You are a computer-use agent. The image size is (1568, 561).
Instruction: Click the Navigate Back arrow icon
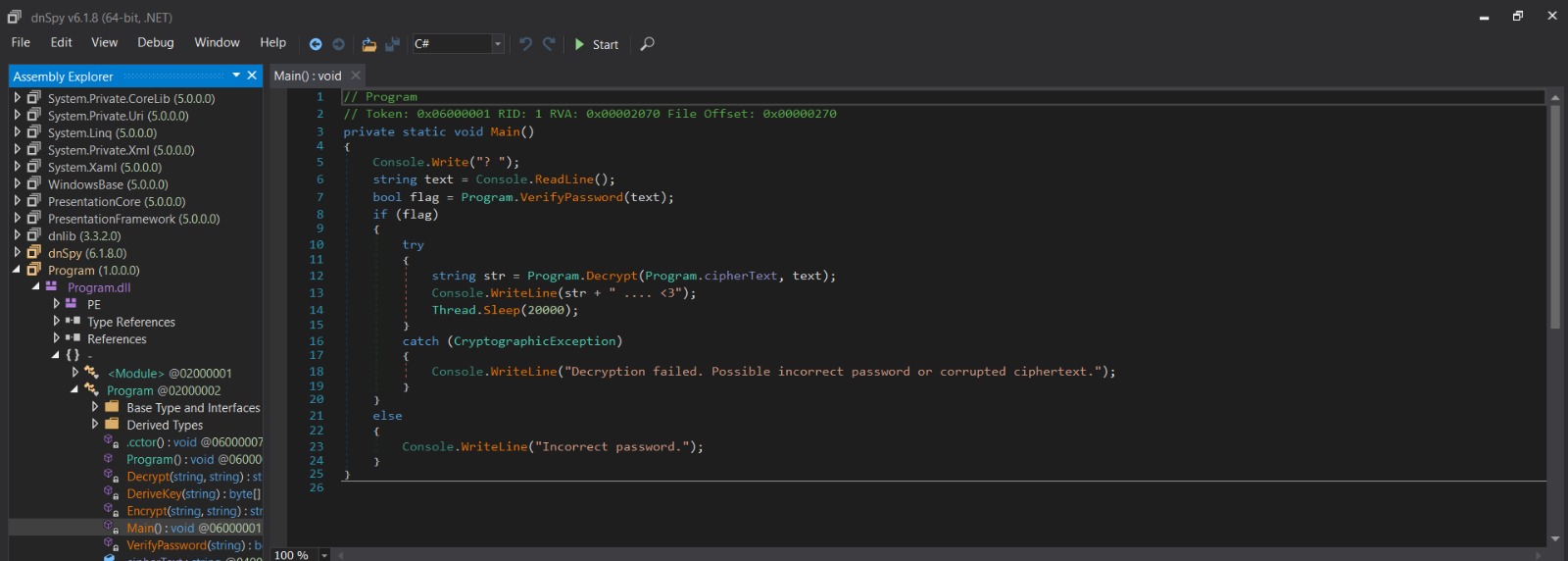pos(316,44)
